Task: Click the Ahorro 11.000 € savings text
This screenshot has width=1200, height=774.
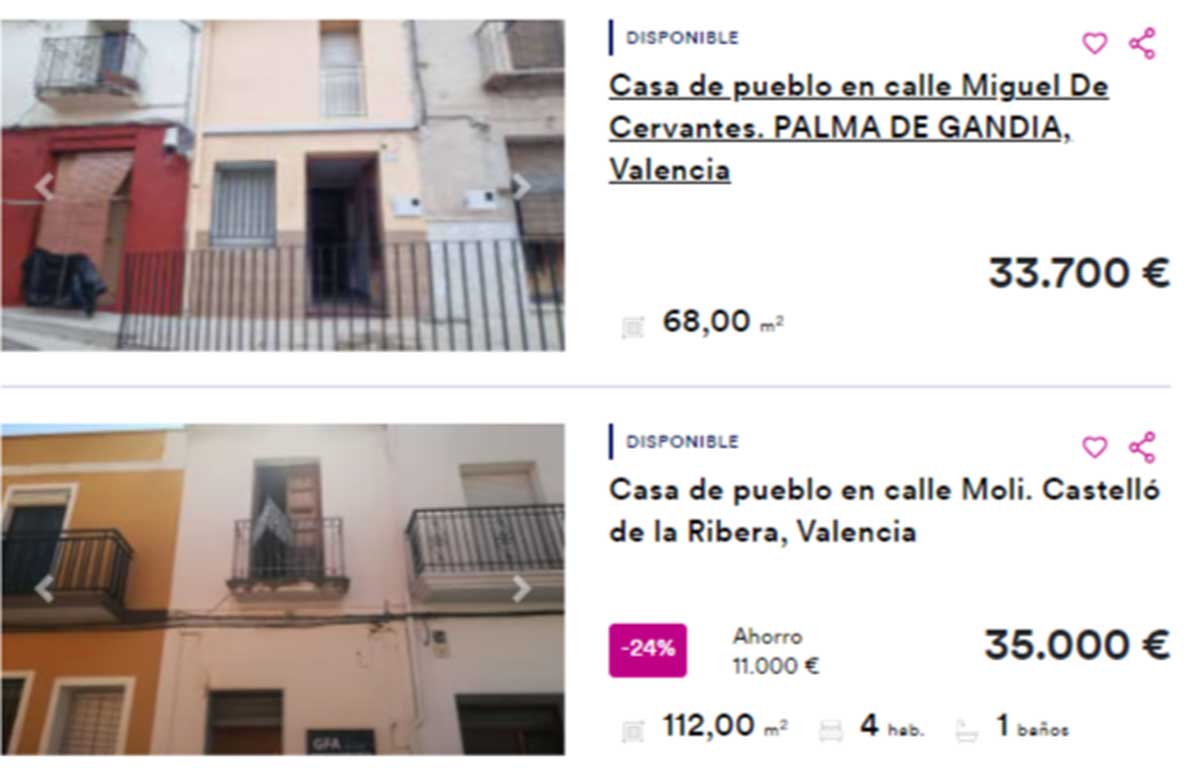Action: (776, 651)
